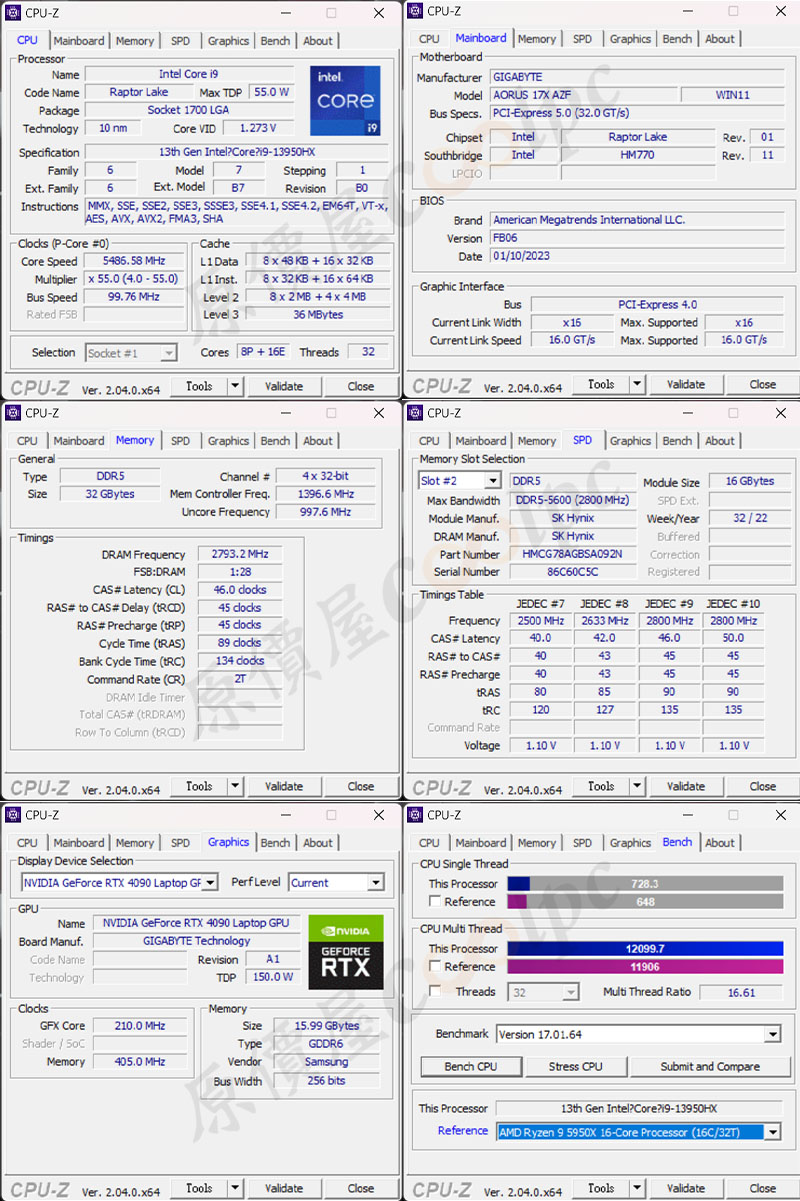Click CPU-Z title icon in the Mainboard tab window

coord(414,11)
